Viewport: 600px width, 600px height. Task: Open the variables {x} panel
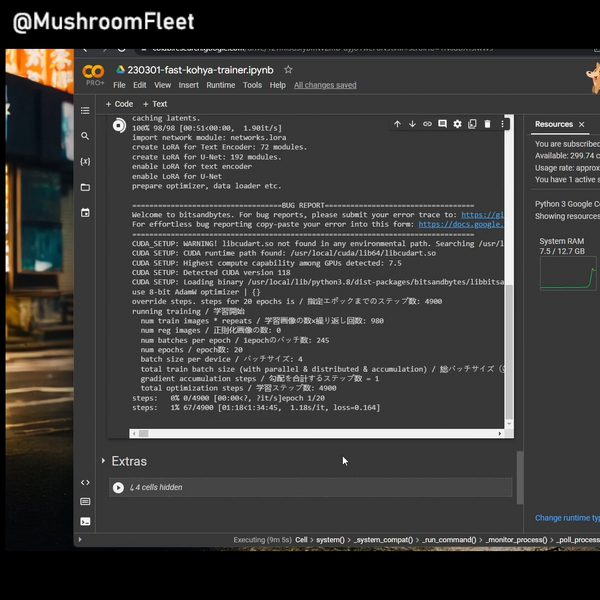pos(85,161)
